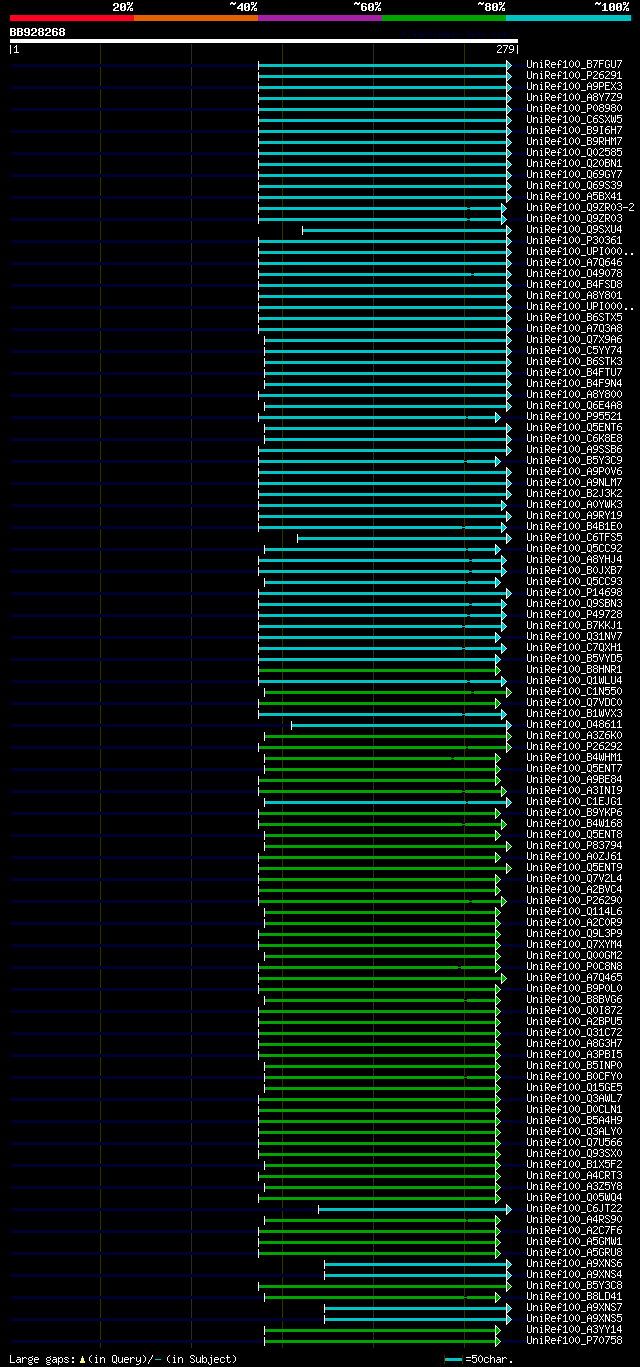Screen dimensions: 640x1367
Task: Select the UniRef100_A7Q465 label
Action: coord(574,977)
